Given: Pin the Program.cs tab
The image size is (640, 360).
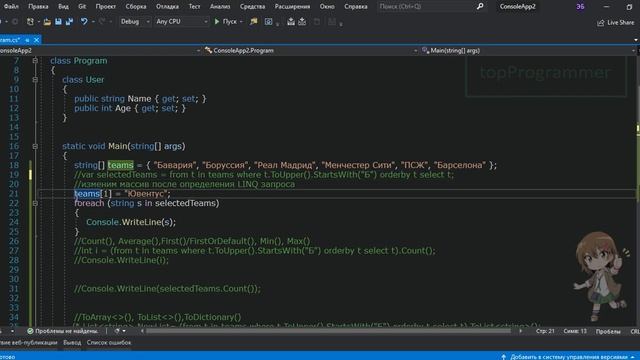Looking at the screenshot, I should tap(27, 40).
